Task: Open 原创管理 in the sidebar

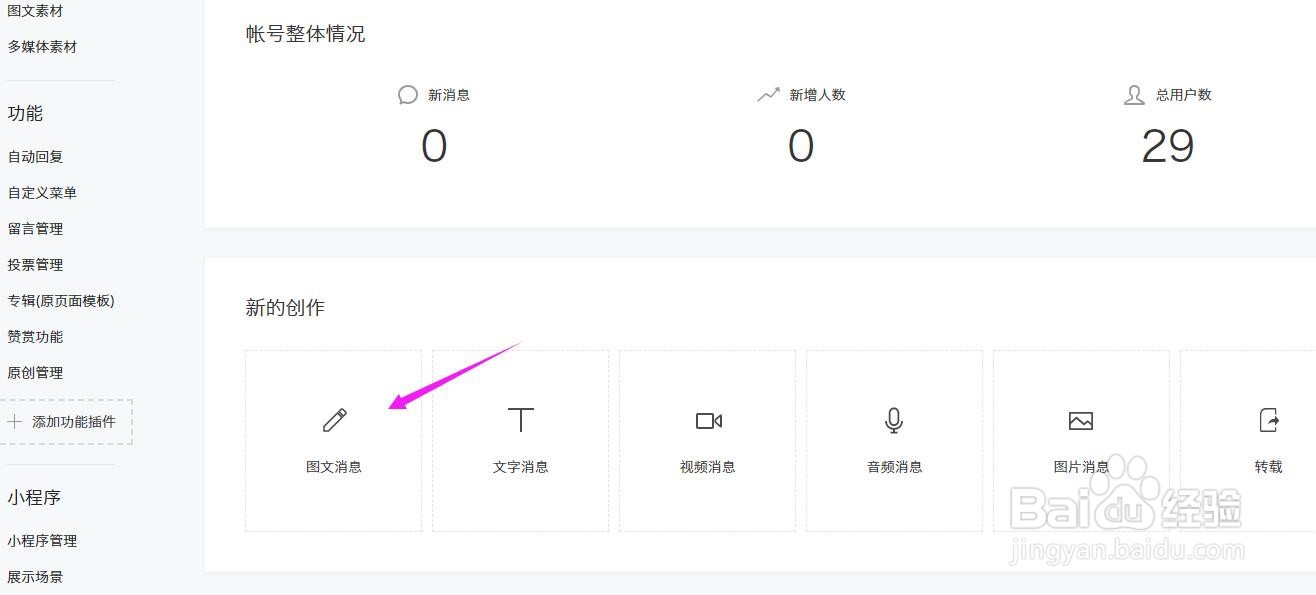Action: pyautogui.click(x=36, y=373)
